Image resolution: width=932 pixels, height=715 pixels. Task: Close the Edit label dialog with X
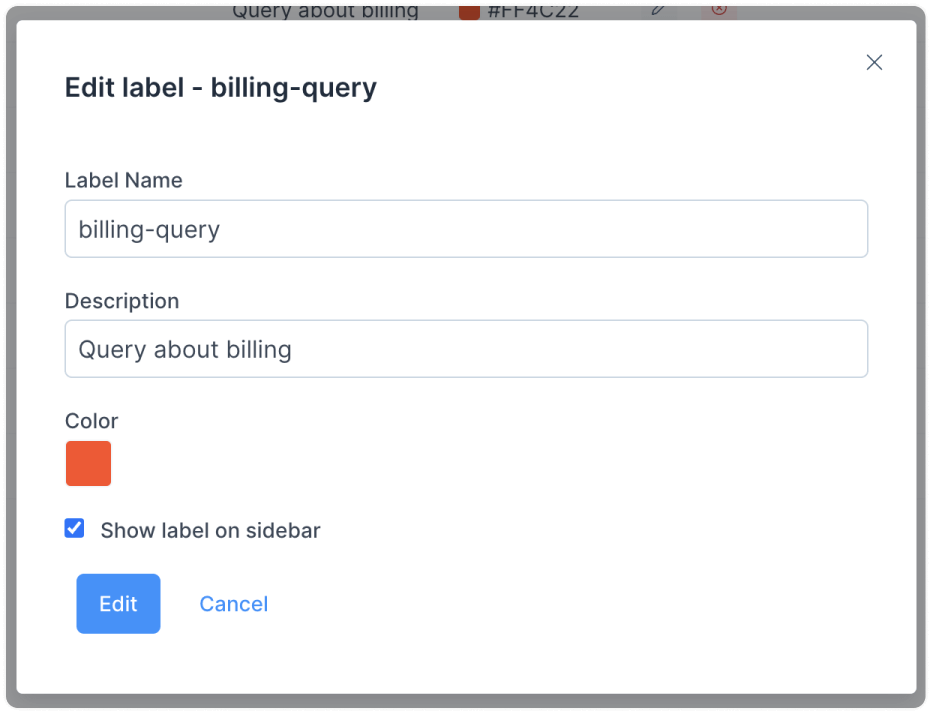point(874,62)
